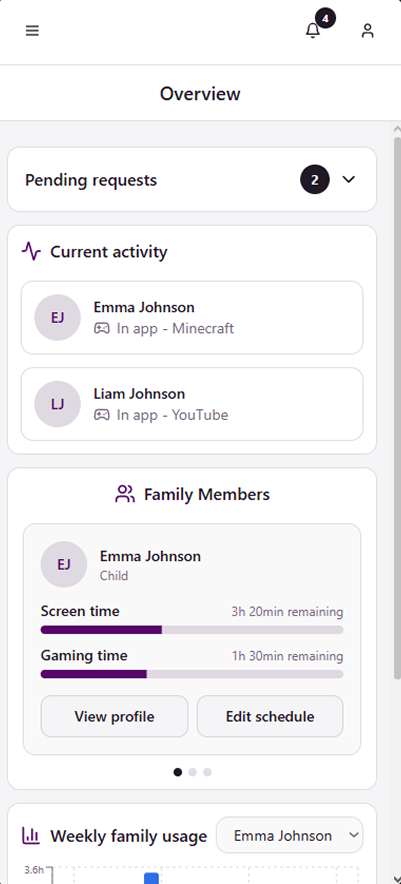Open the user account icon
The image size is (401, 884).
coord(368,30)
